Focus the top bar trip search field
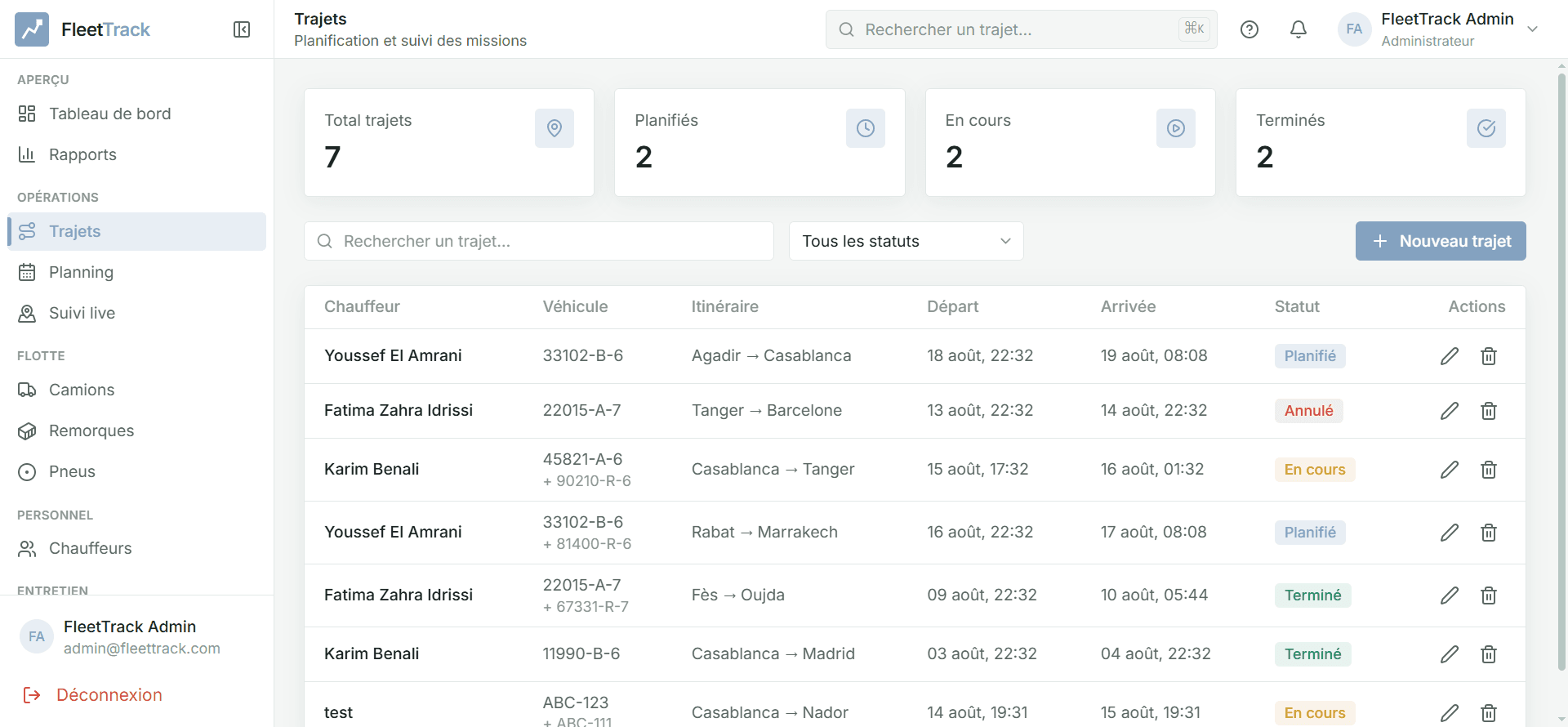Image resolution: width=1568 pixels, height=727 pixels. [1021, 29]
